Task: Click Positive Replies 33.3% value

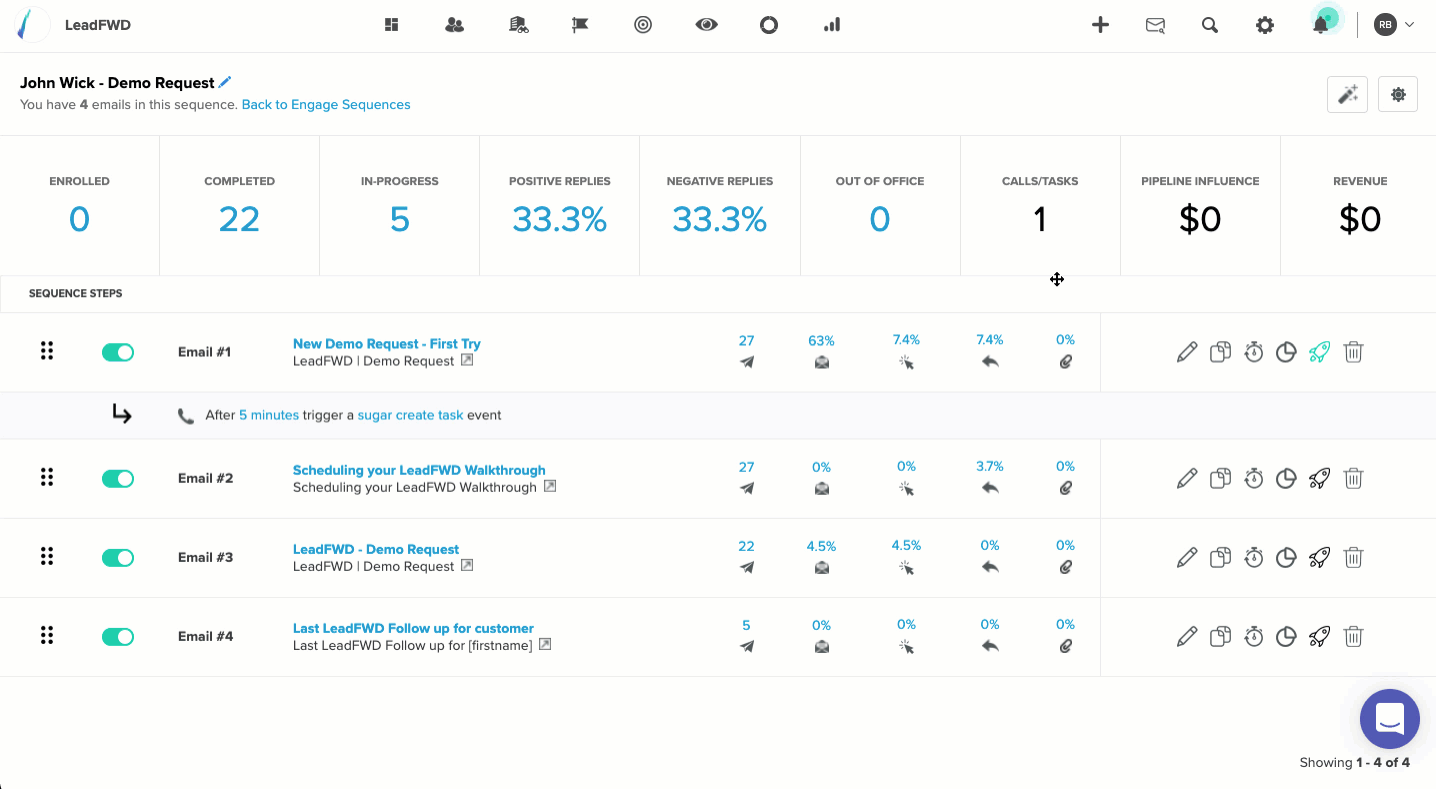Action: pyautogui.click(x=560, y=219)
